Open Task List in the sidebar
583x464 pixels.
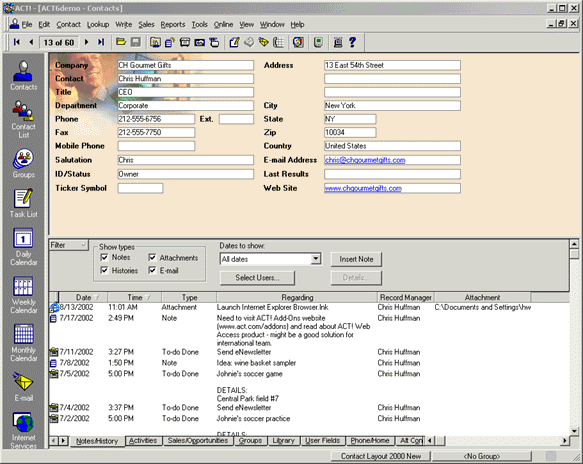pos(23,203)
